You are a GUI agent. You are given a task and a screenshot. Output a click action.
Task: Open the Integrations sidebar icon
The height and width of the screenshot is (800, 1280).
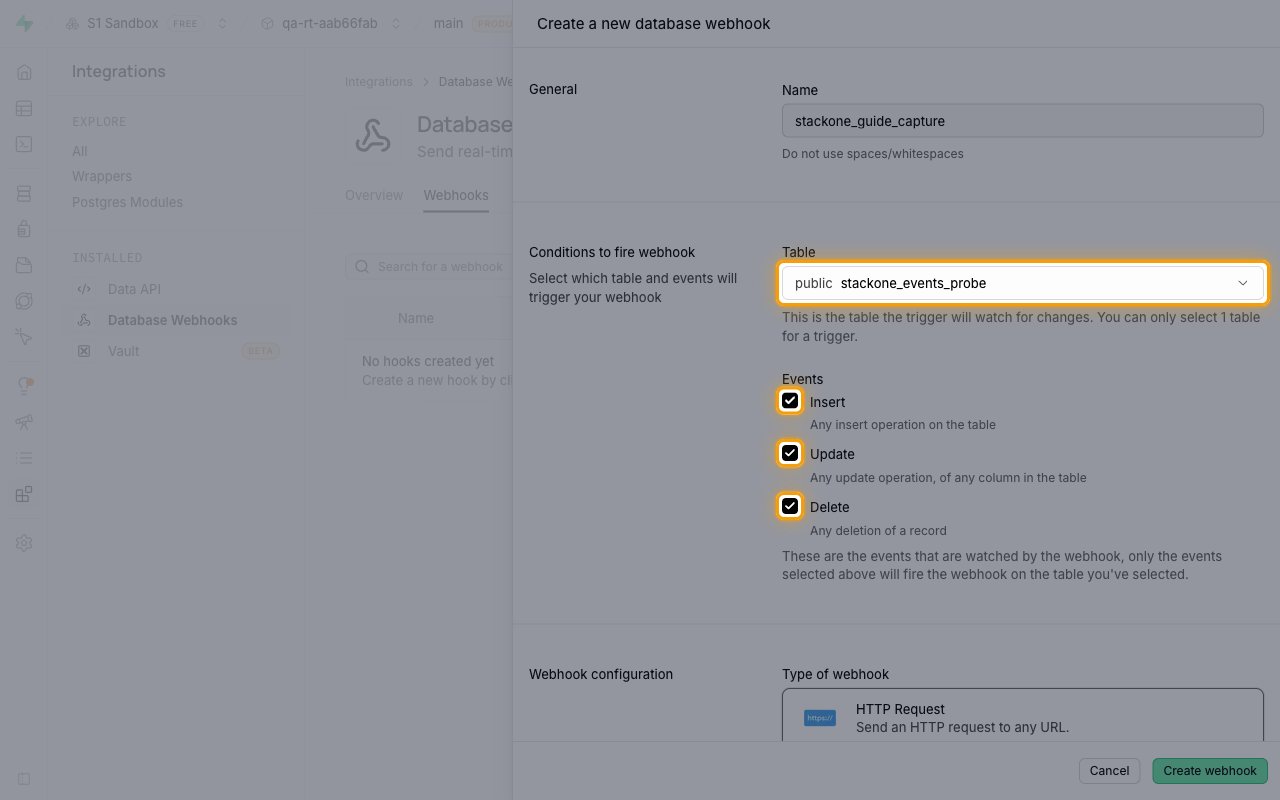pos(24,494)
